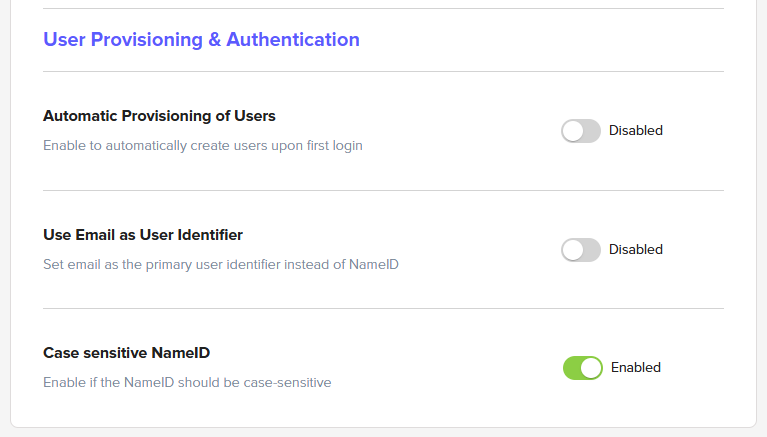Click the white knob of Use Email switch
Viewport: 767px width, 437px height.
coord(573,250)
